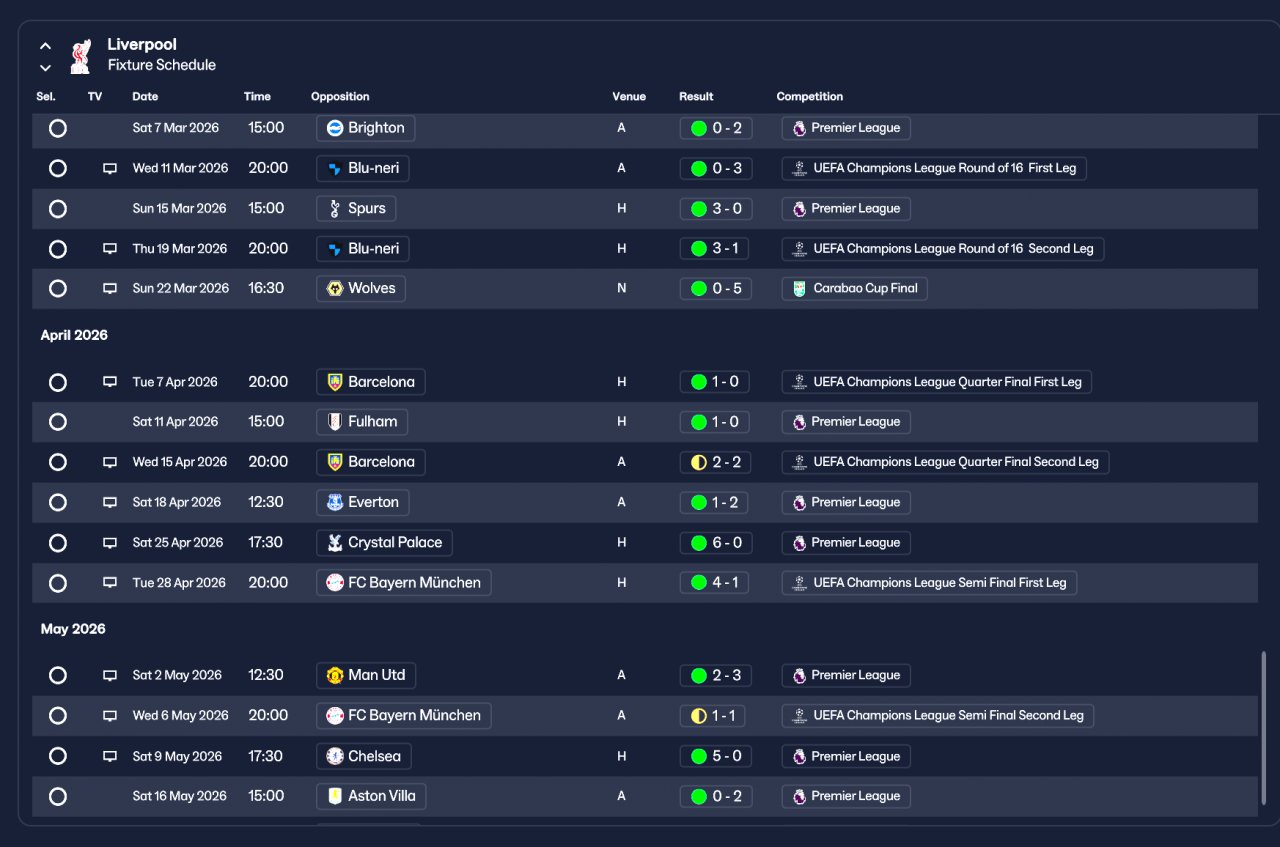Select the Fulham fixture radio circle

tap(58, 422)
